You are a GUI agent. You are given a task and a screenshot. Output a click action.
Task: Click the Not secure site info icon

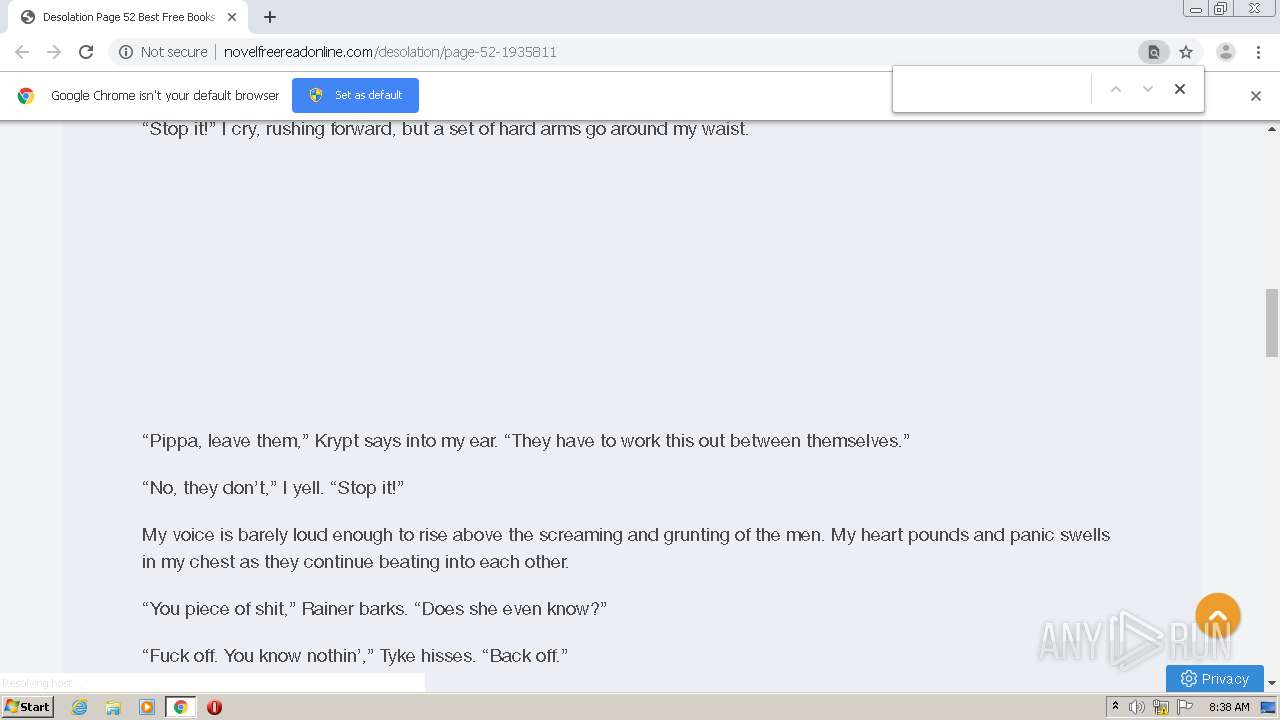126,52
